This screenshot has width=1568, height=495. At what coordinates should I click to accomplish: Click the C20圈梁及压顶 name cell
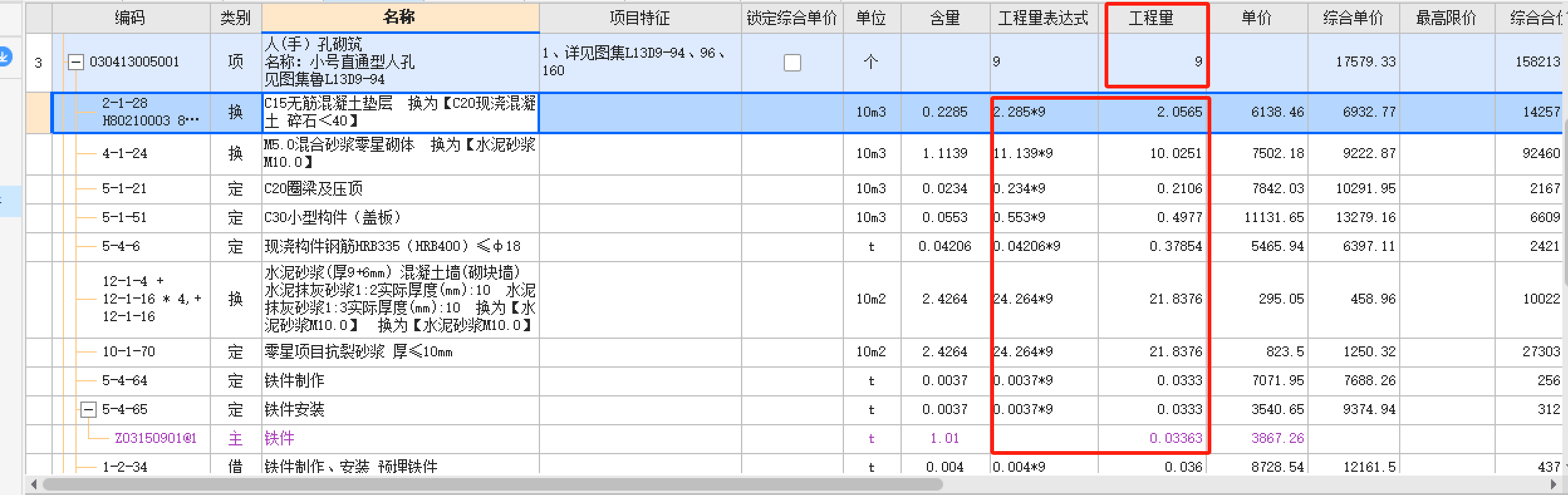400,189
